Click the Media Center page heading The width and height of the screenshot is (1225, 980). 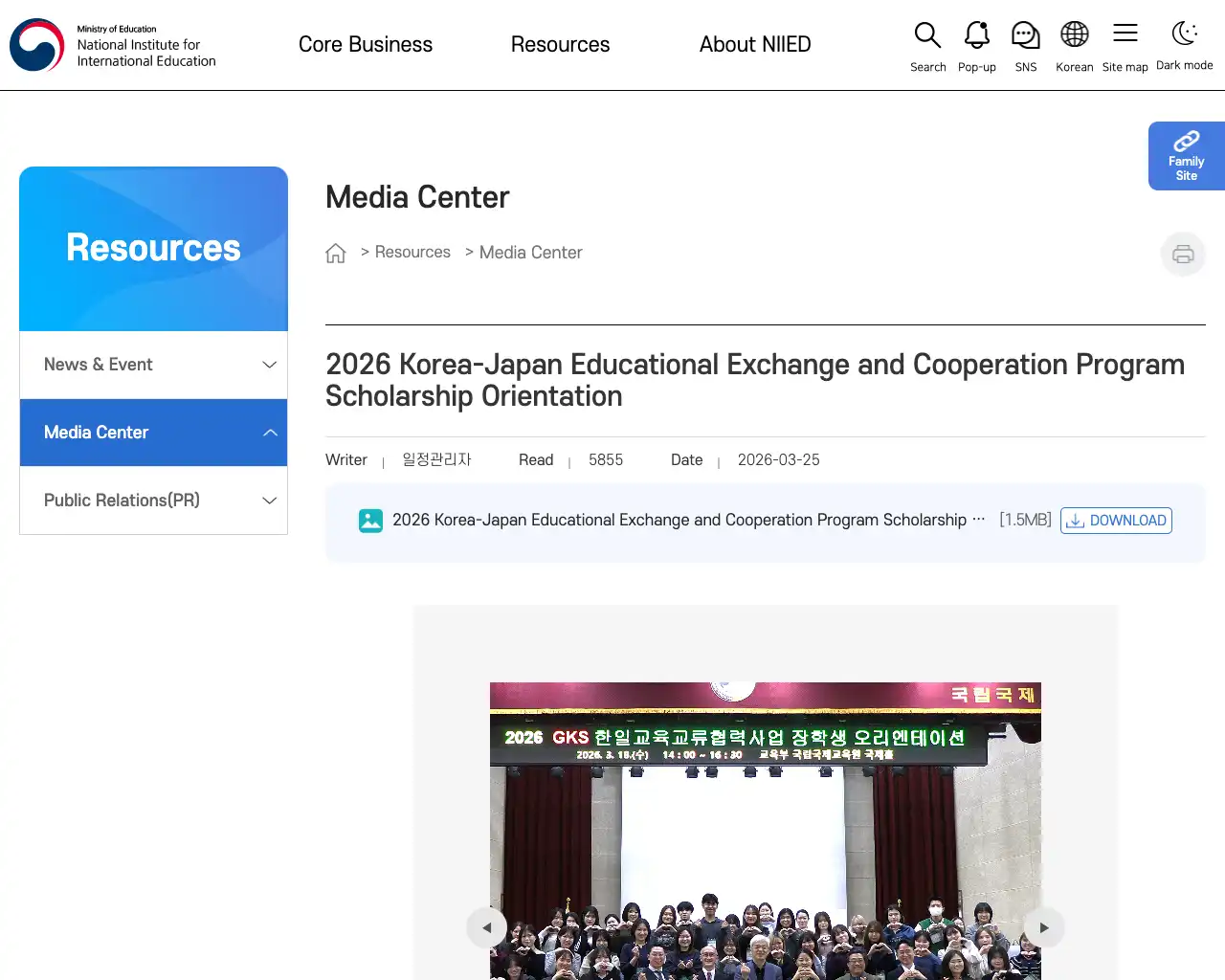[417, 197]
